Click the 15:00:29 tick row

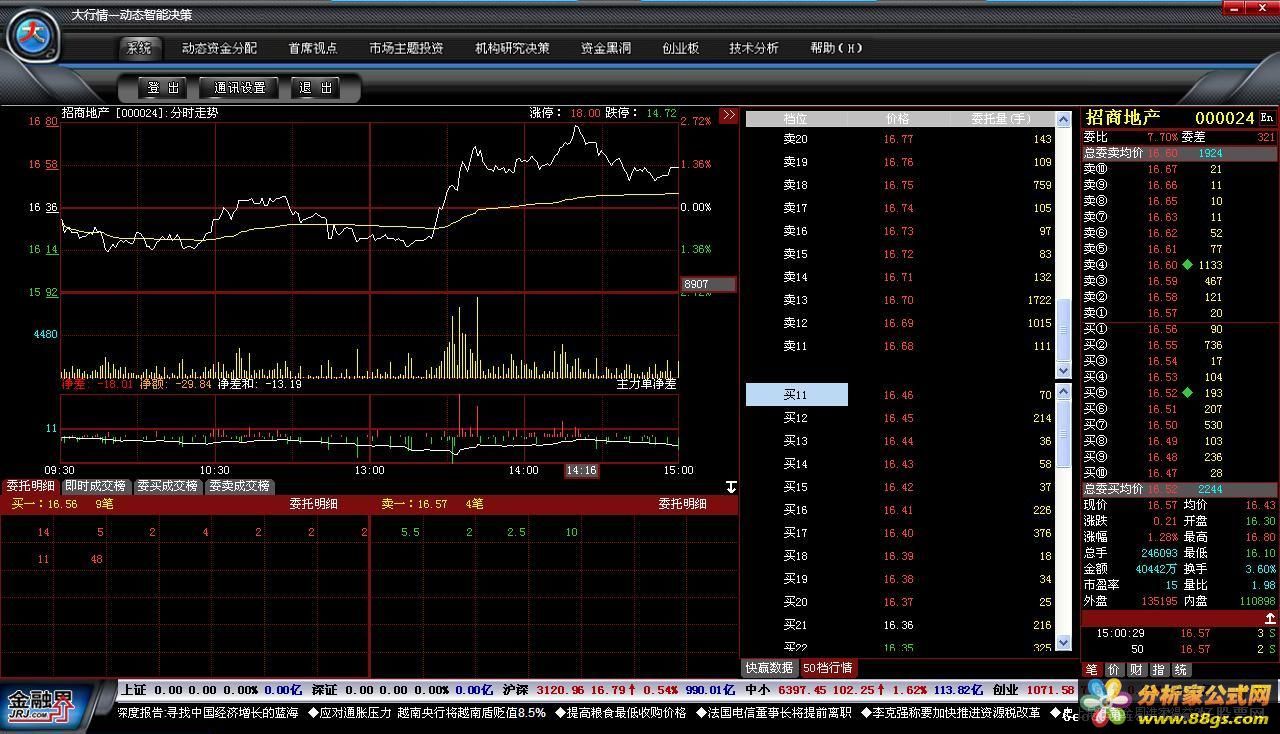(x=1180, y=633)
